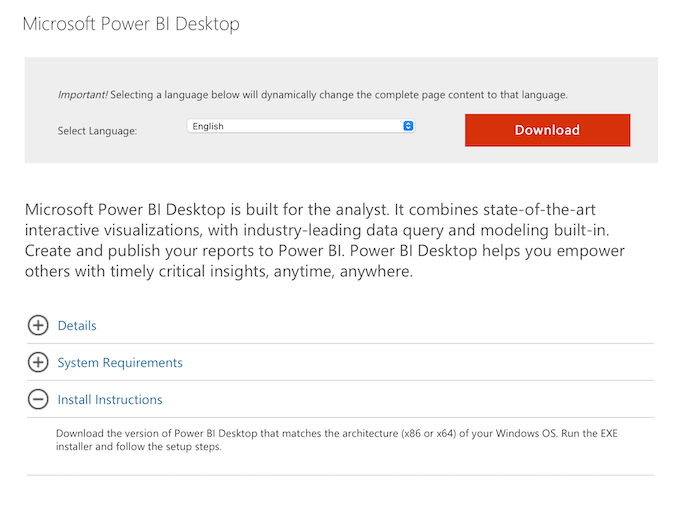Click the System Requirements link
This screenshot has width=700, height=513.
pyautogui.click(x=120, y=363)
